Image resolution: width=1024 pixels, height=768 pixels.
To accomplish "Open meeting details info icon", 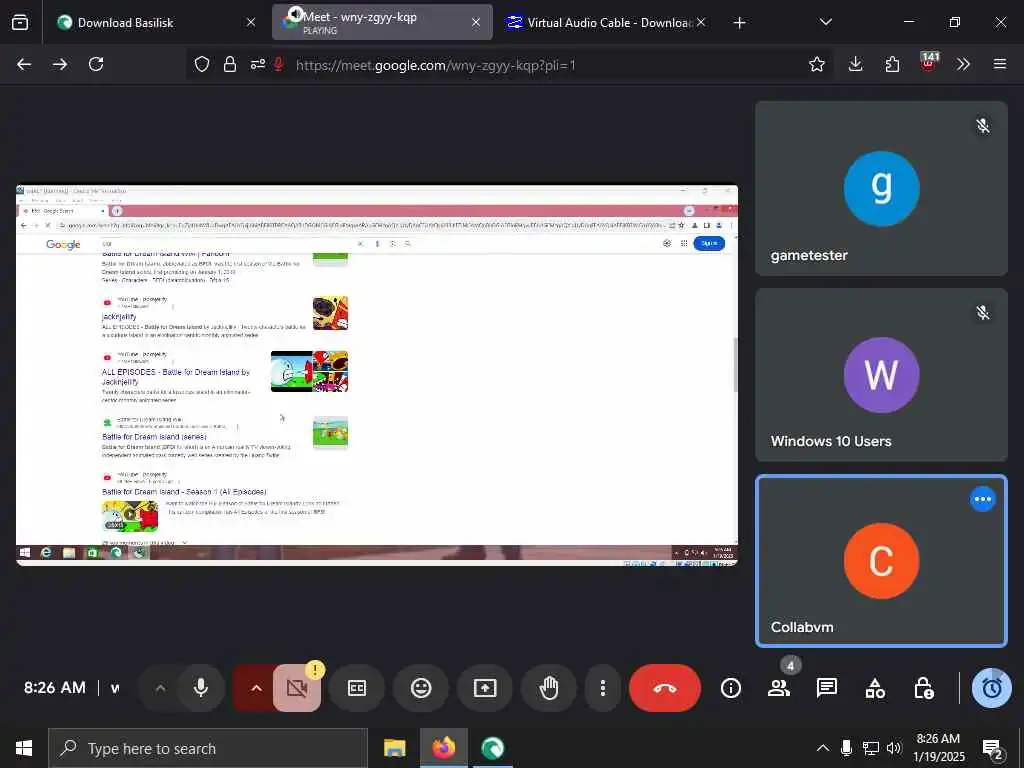I will pos(731,688).
